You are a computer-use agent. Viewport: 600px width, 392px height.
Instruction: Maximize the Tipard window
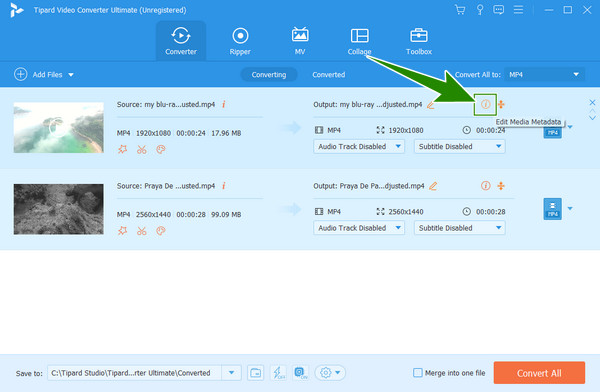point(568,10)
